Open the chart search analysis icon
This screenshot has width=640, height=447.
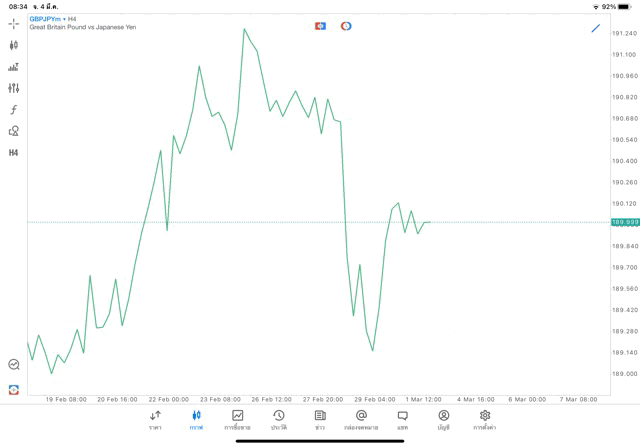tap(13, 365)
